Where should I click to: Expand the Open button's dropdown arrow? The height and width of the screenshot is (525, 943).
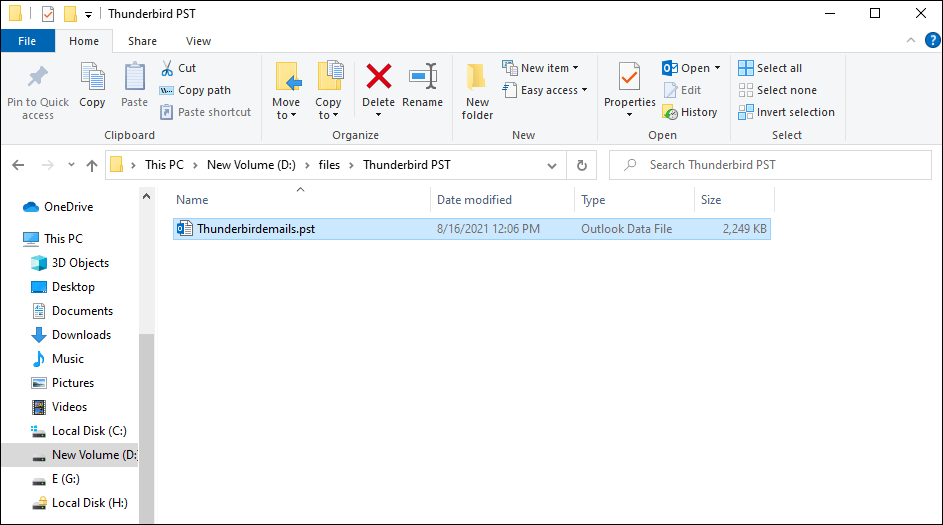pyautogui.click(x=717, y=68)
